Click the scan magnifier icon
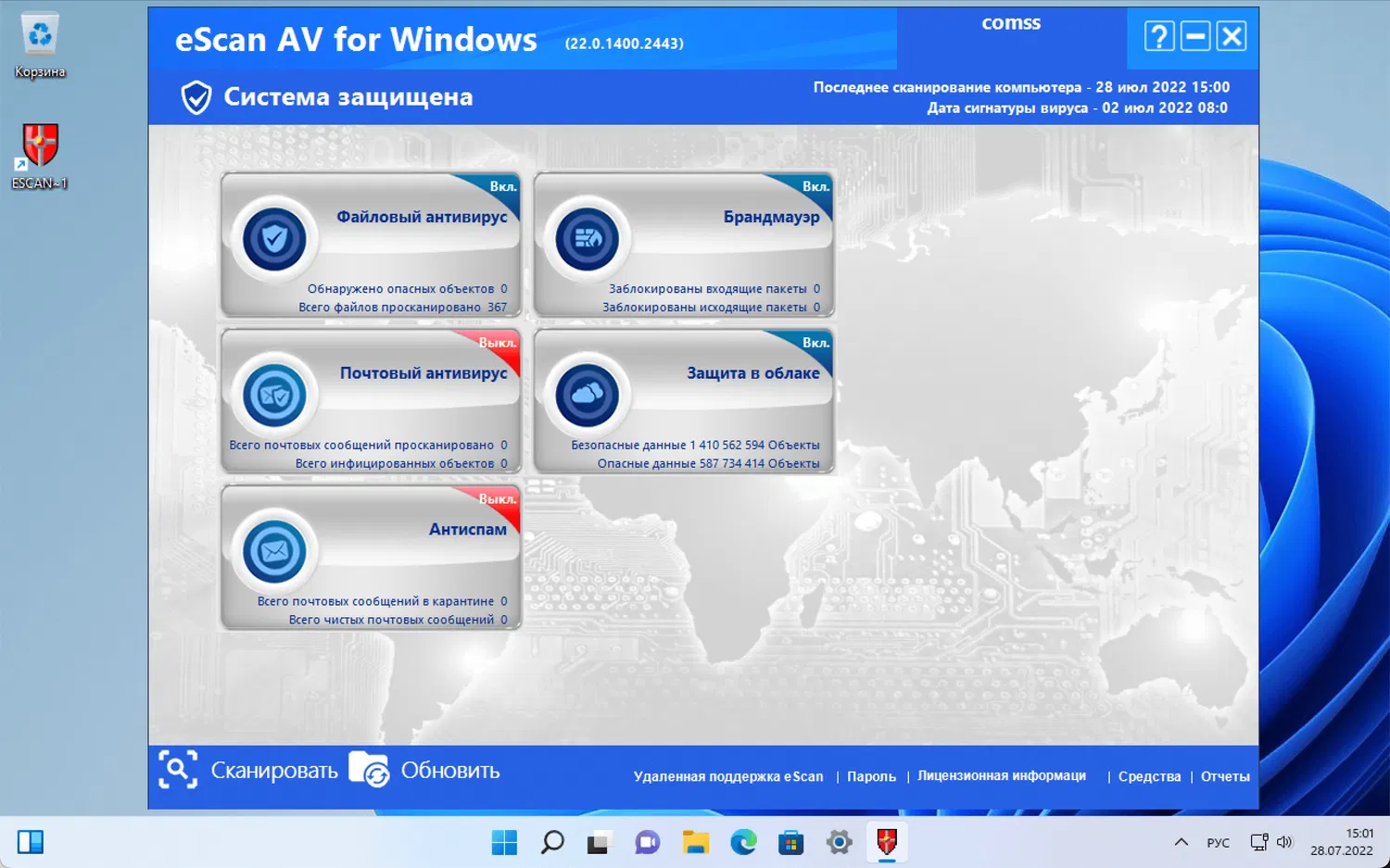This screenshot has height=868, width=1390. pyautogui.click(x=178, y=770)
